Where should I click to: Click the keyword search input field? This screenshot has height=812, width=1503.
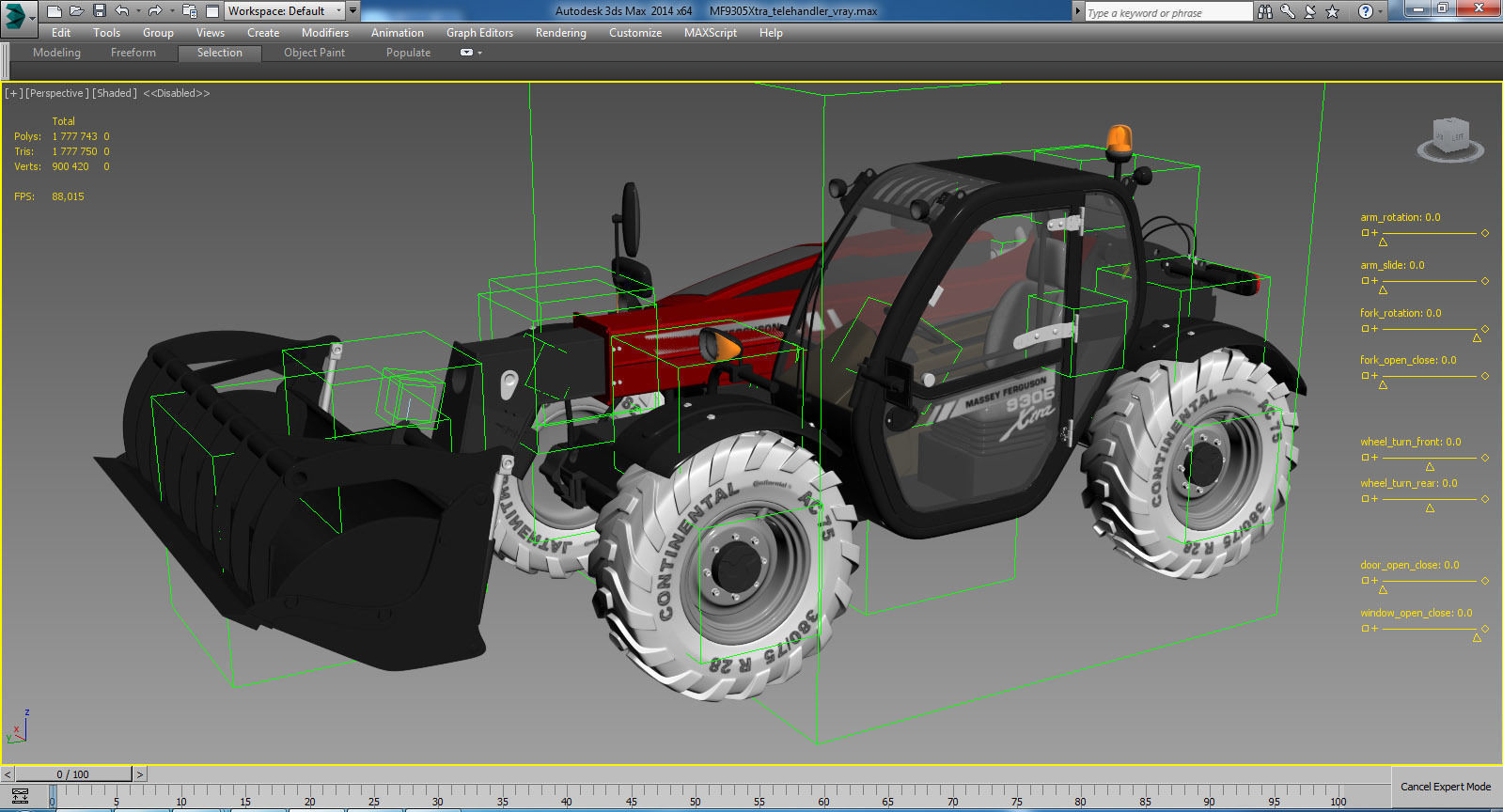1168,12
